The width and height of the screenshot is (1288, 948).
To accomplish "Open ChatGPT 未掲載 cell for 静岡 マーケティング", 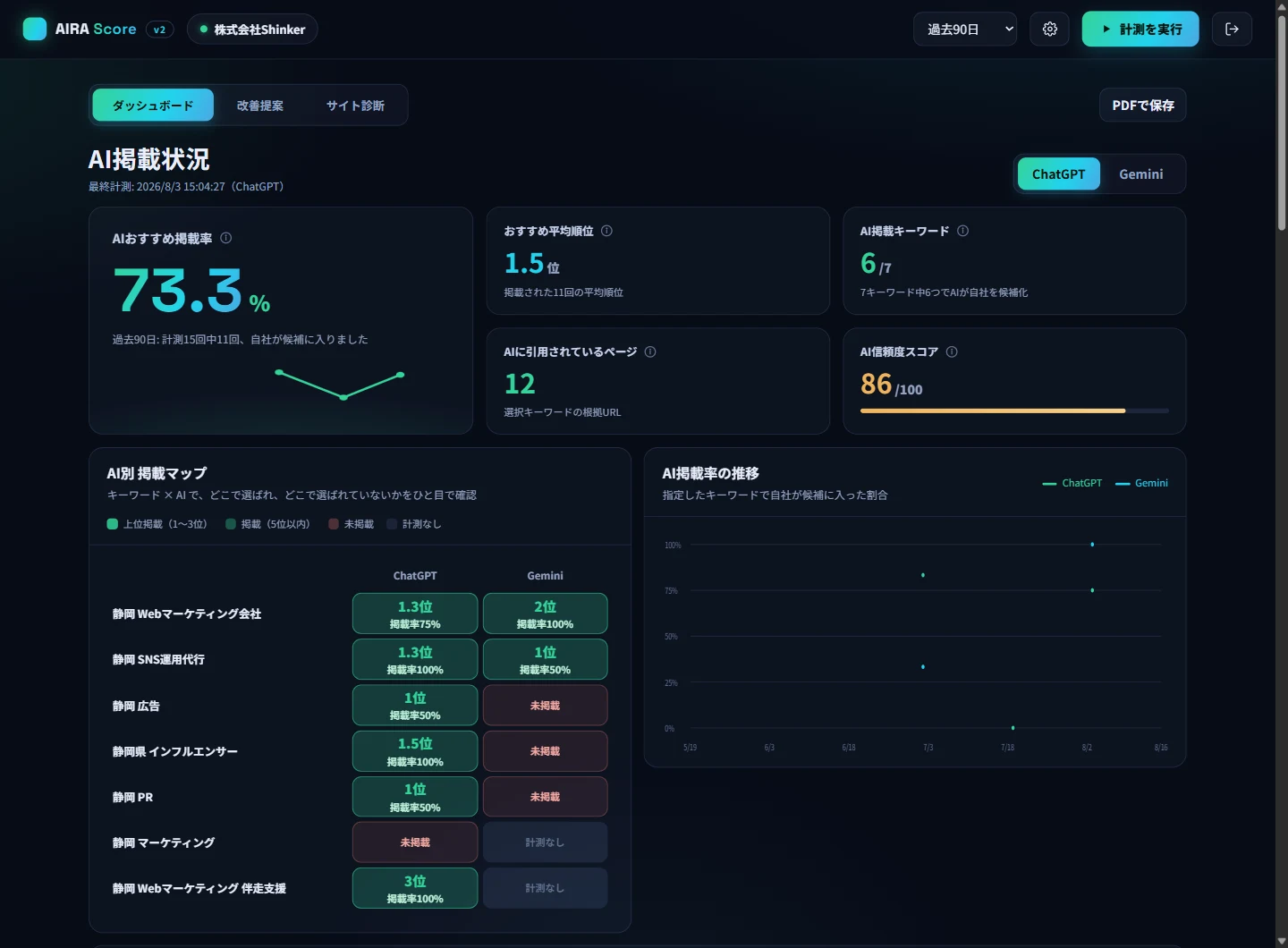I will point(415,842).
